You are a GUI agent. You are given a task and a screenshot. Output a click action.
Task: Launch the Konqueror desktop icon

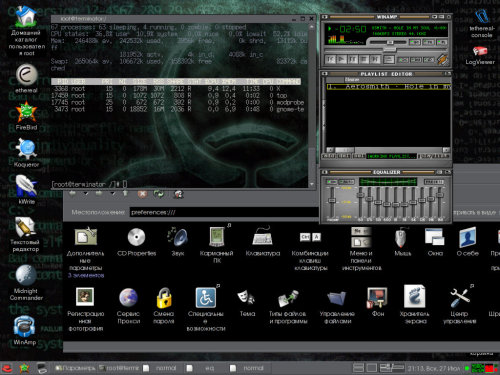(26, 153)
